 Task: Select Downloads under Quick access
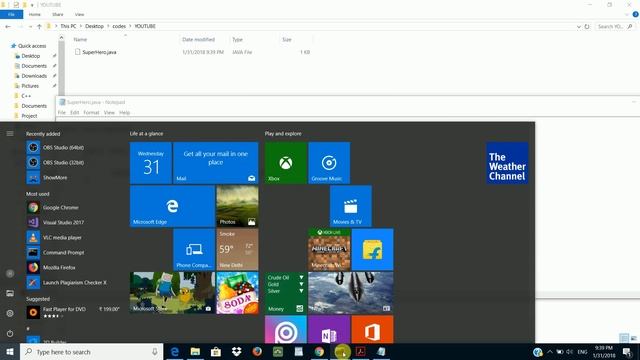click(34, 76)
